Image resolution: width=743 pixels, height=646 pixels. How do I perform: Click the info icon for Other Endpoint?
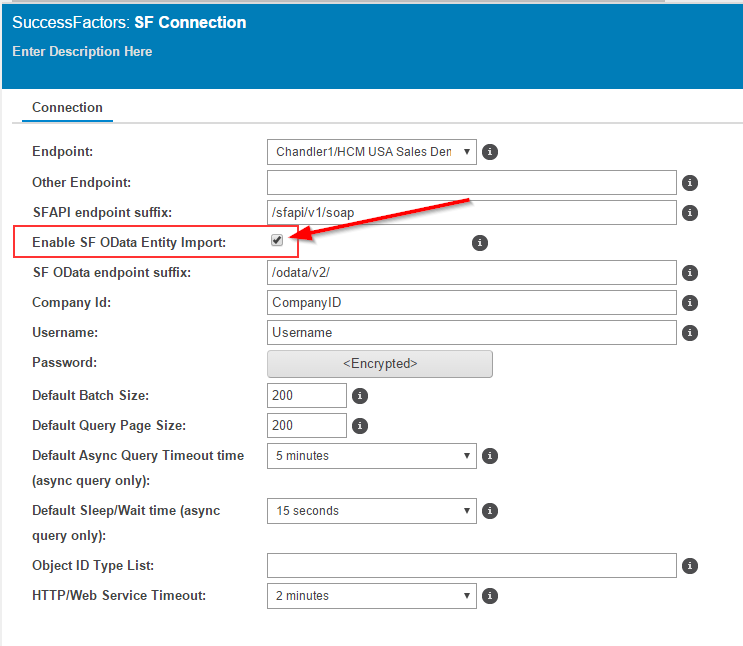[x=689, y=183]
